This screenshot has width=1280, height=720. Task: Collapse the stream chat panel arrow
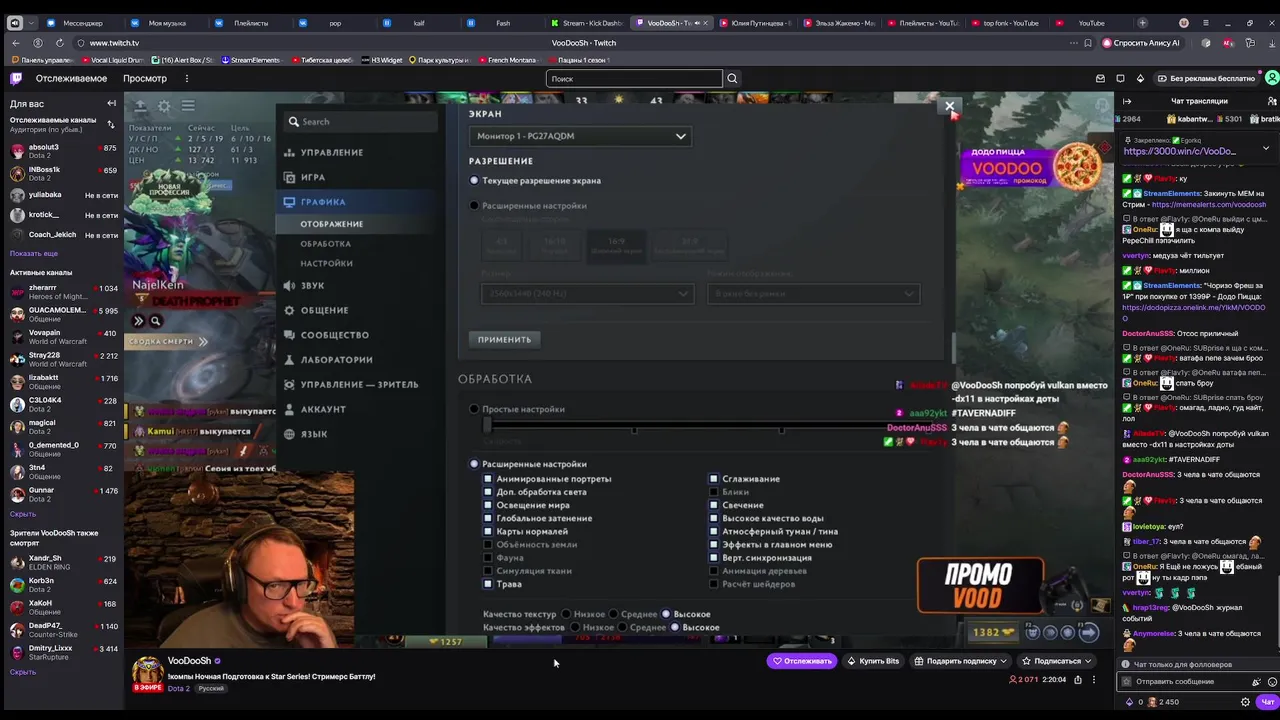1127,101
